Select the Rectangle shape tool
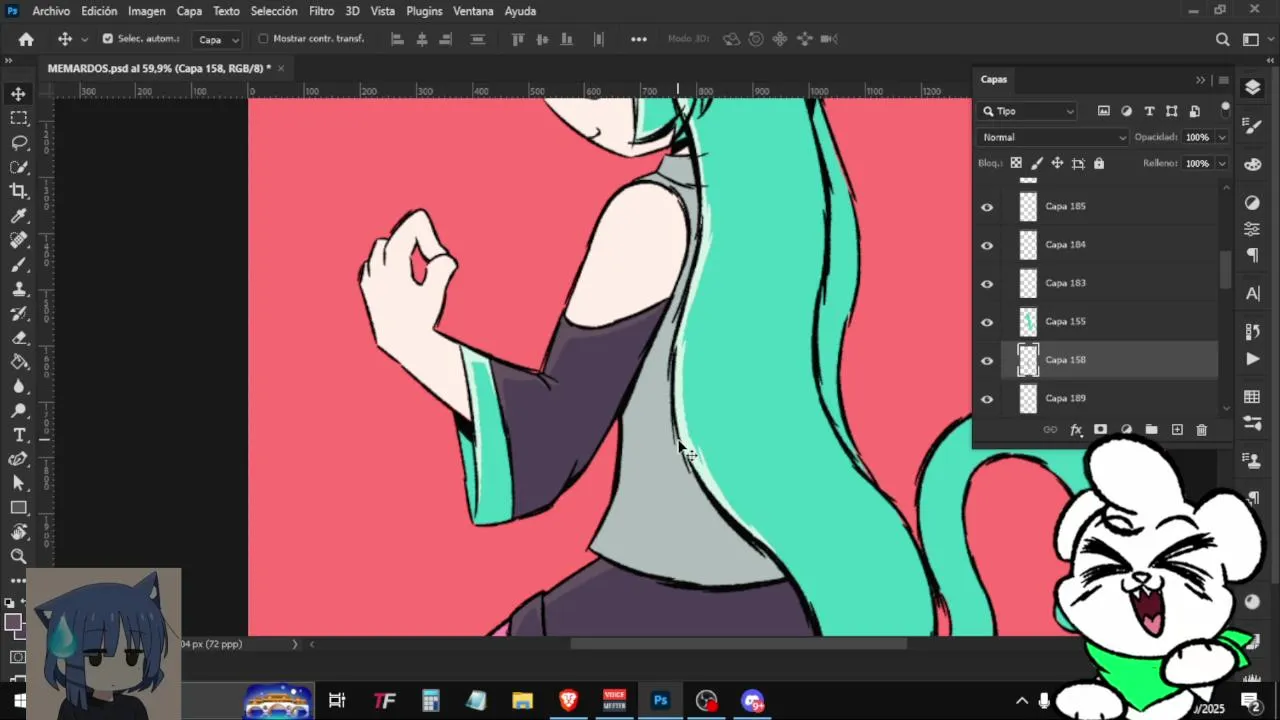 [18, 508]
